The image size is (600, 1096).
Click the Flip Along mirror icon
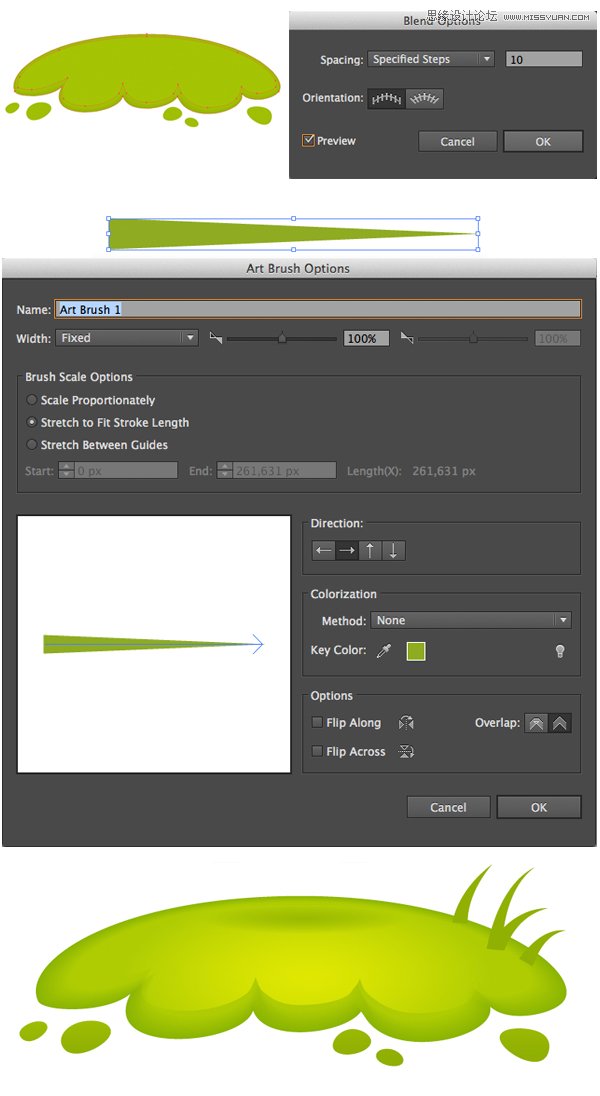click(406, 723)
